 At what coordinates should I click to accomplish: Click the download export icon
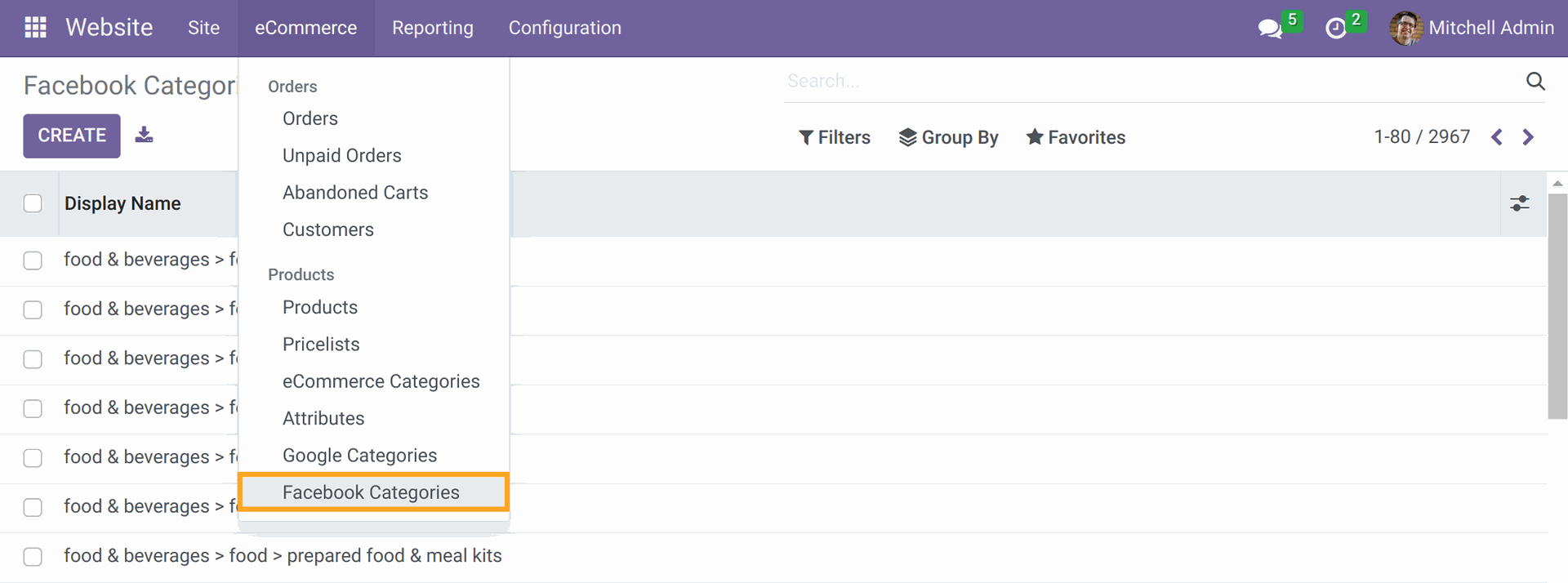(144, 135)
